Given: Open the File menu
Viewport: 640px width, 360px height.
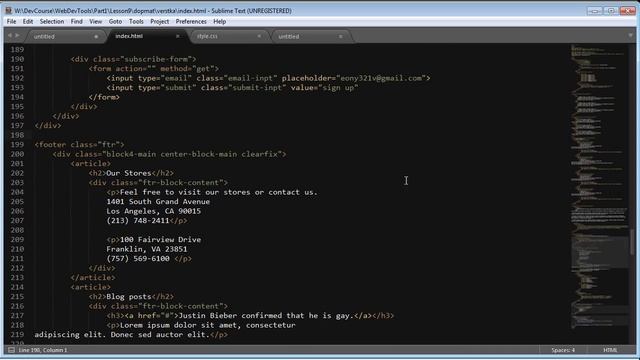Looking at the screenshot, I should coord(11,22).
